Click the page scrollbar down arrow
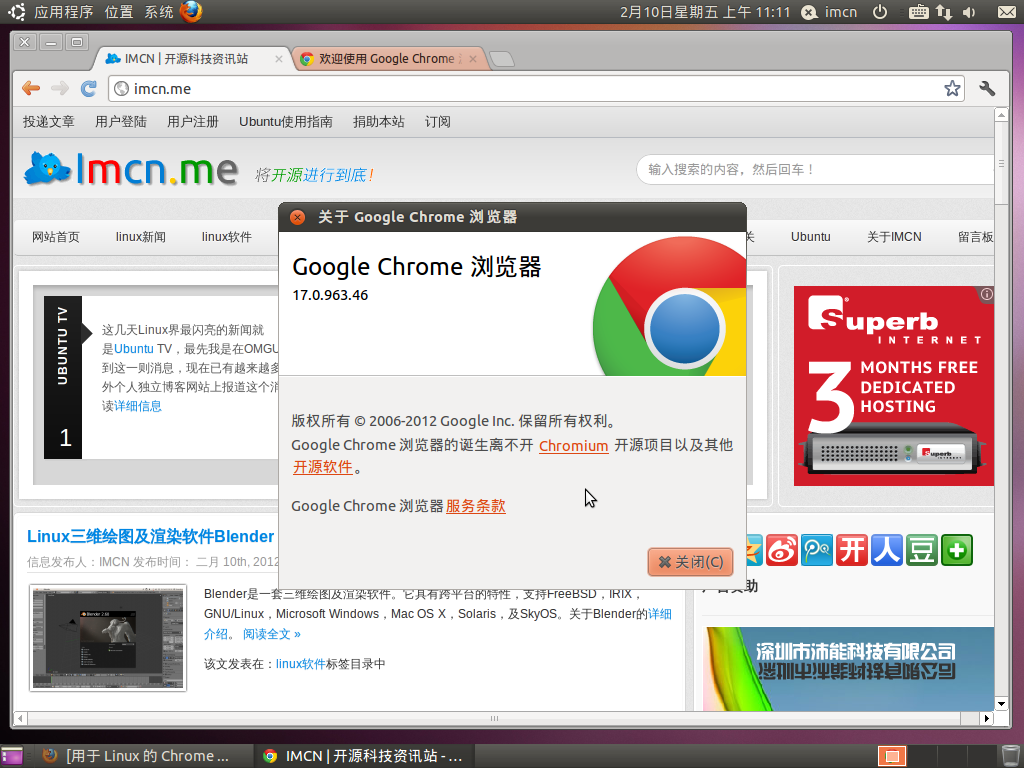The height and width of the screenshot is (768, 1024). tap(1001, 703)
